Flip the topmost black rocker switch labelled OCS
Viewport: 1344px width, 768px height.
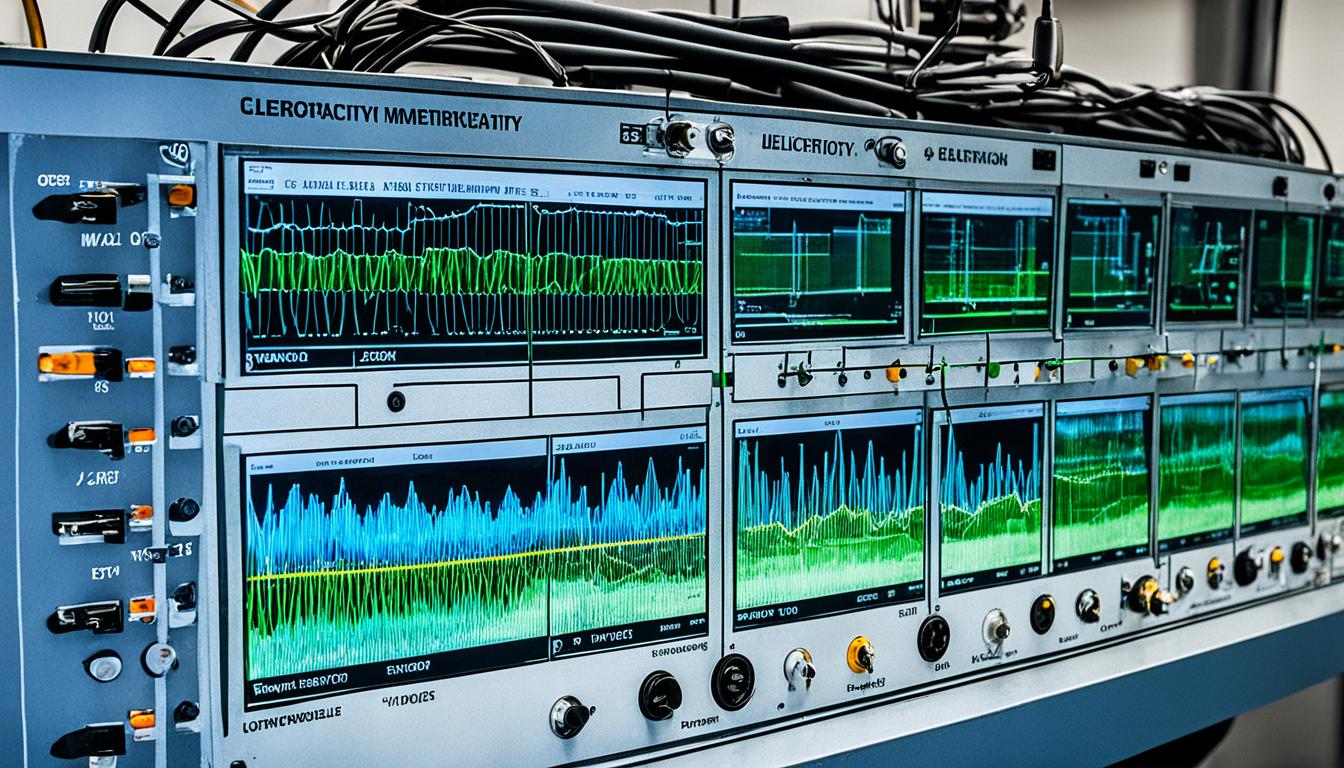click(x=76, y=207)
